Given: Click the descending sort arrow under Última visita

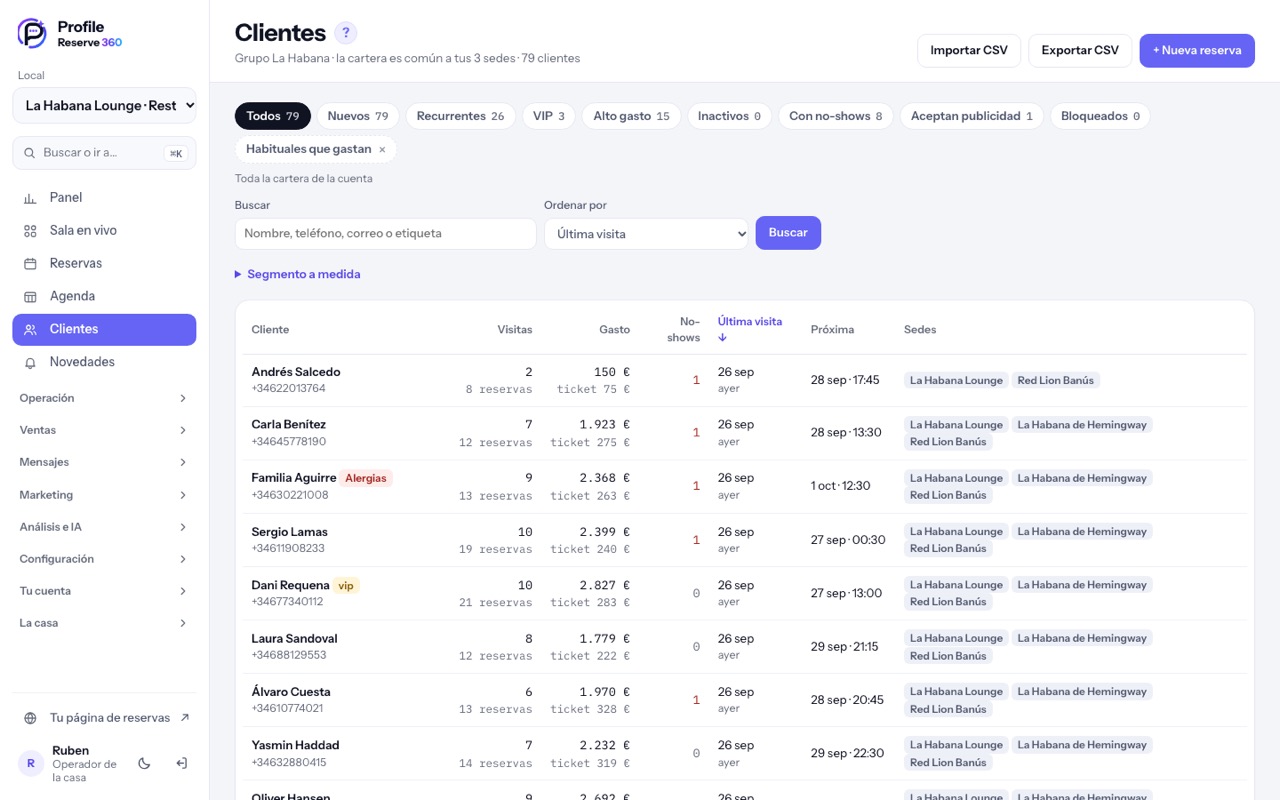Looking at the screenshot, I should (723, 338).
